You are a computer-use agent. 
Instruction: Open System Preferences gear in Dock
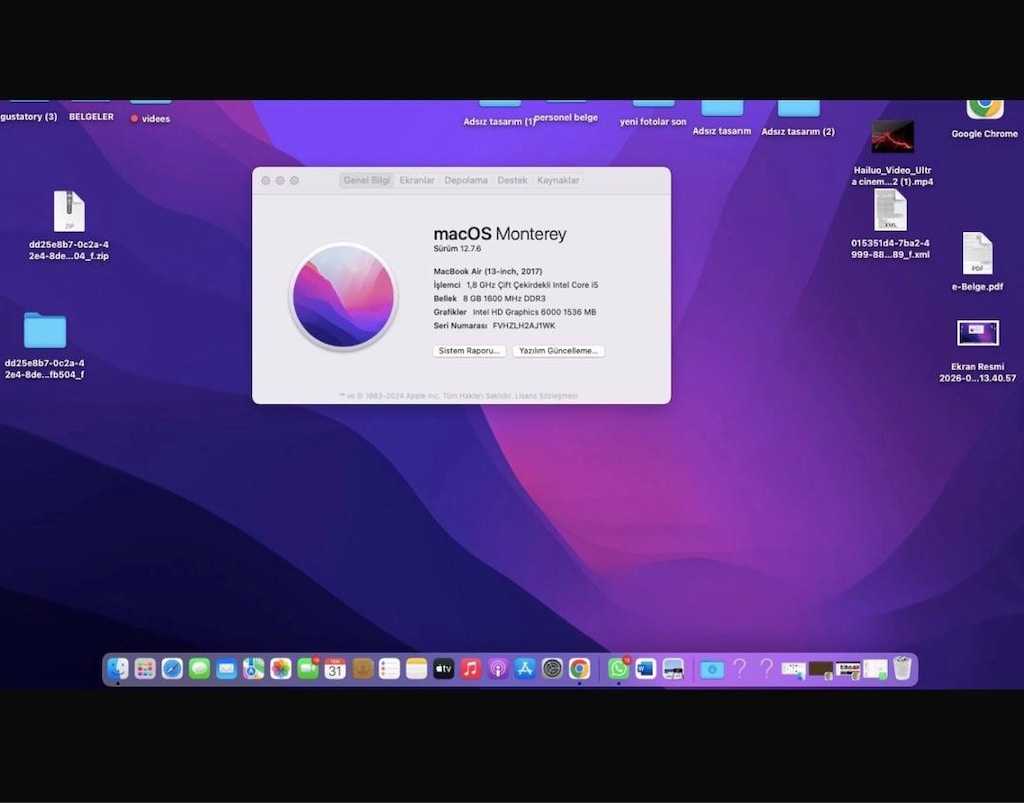point(552,669)
